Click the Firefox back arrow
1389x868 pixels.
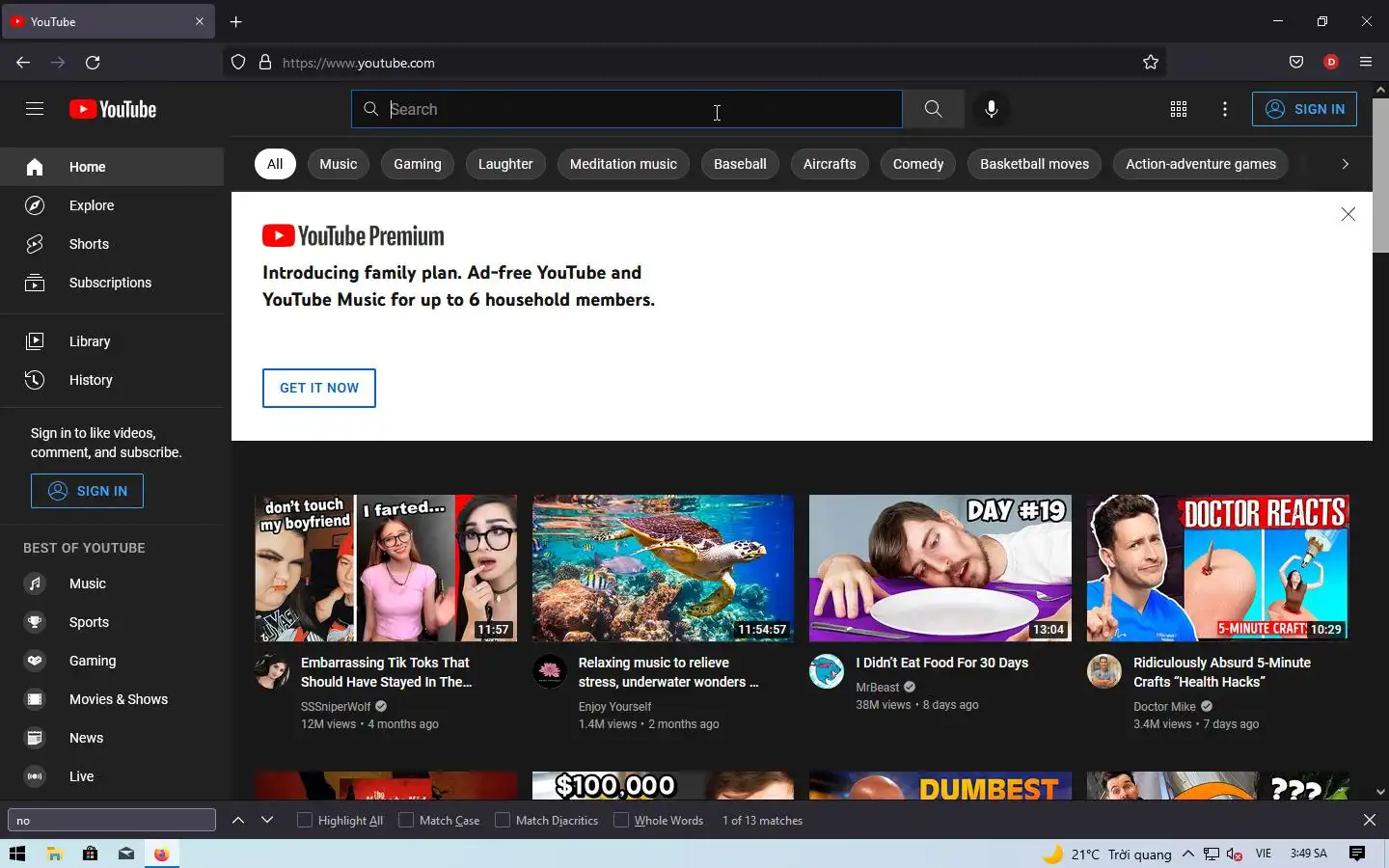click(x=23, y=63)
